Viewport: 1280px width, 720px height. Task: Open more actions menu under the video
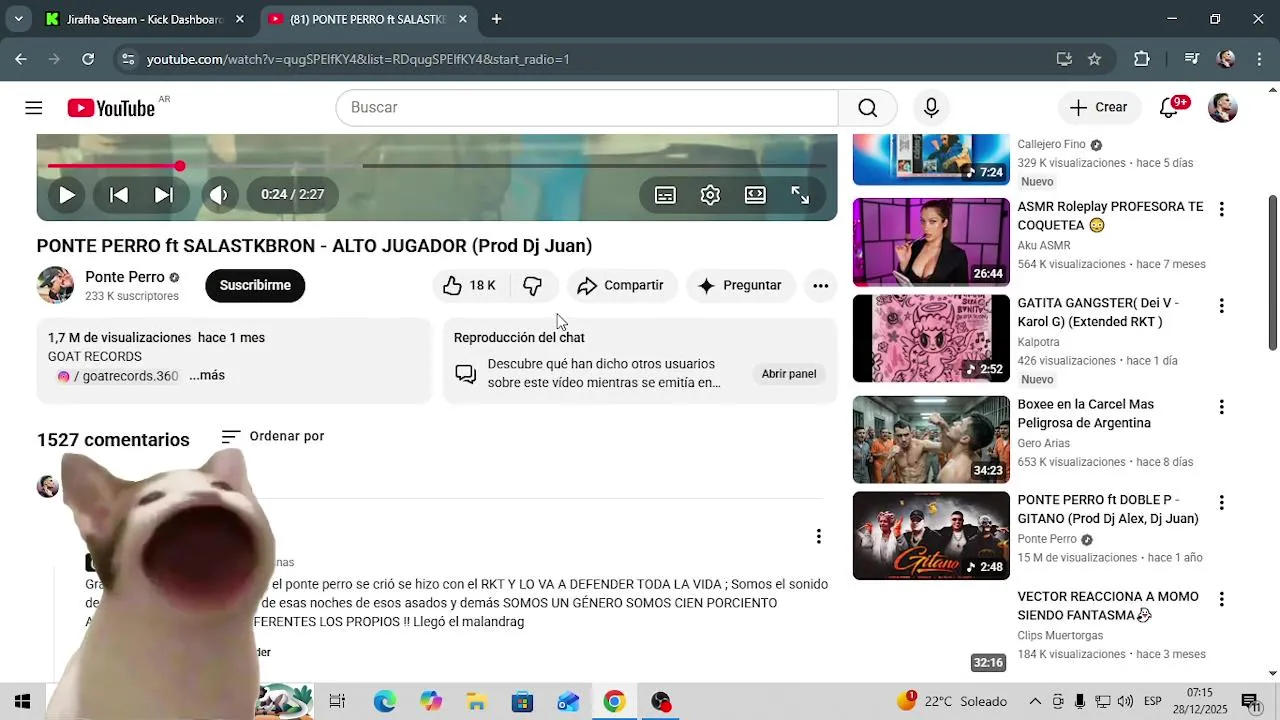pyautogui.click(x=820, y=286)
